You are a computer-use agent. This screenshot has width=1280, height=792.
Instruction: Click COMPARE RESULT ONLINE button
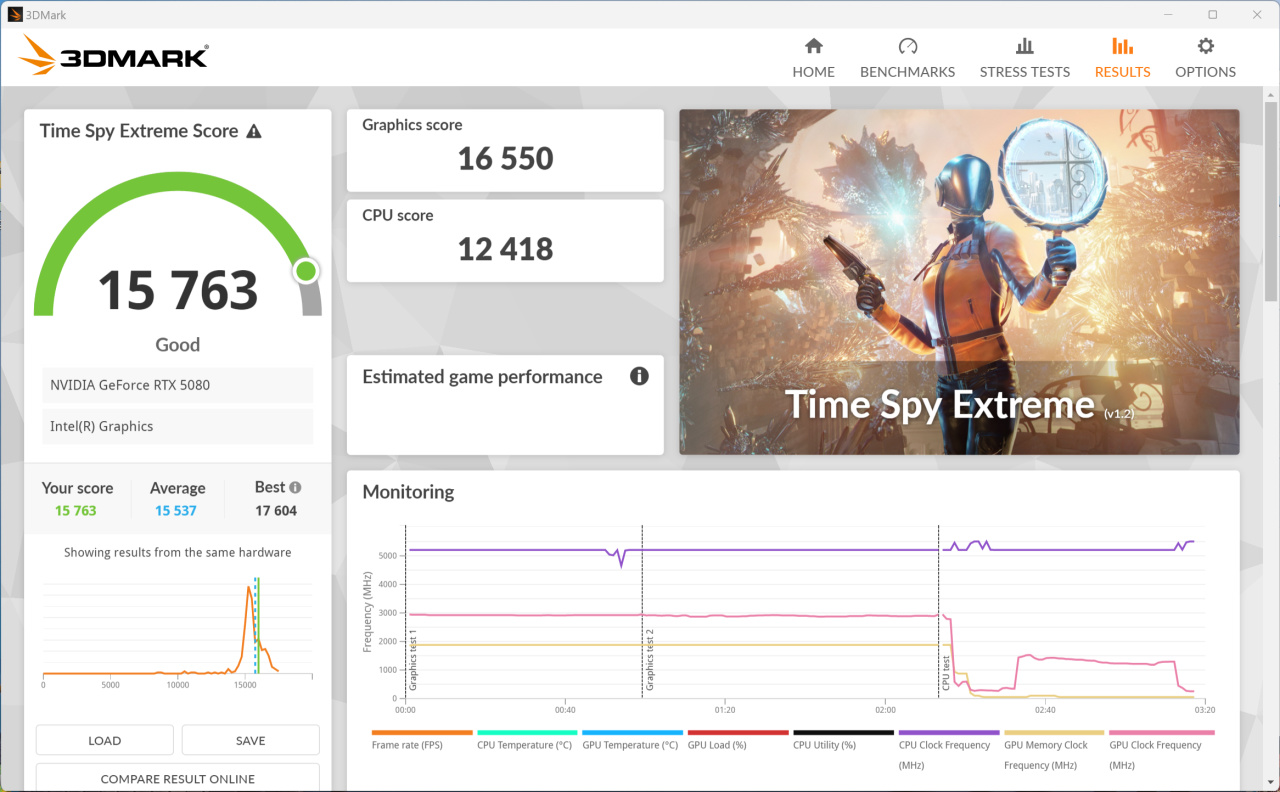(x=178, y=778)
